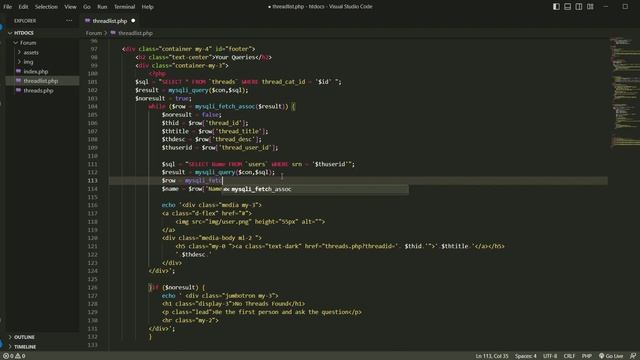Expand the assets folder

[19, 52]
